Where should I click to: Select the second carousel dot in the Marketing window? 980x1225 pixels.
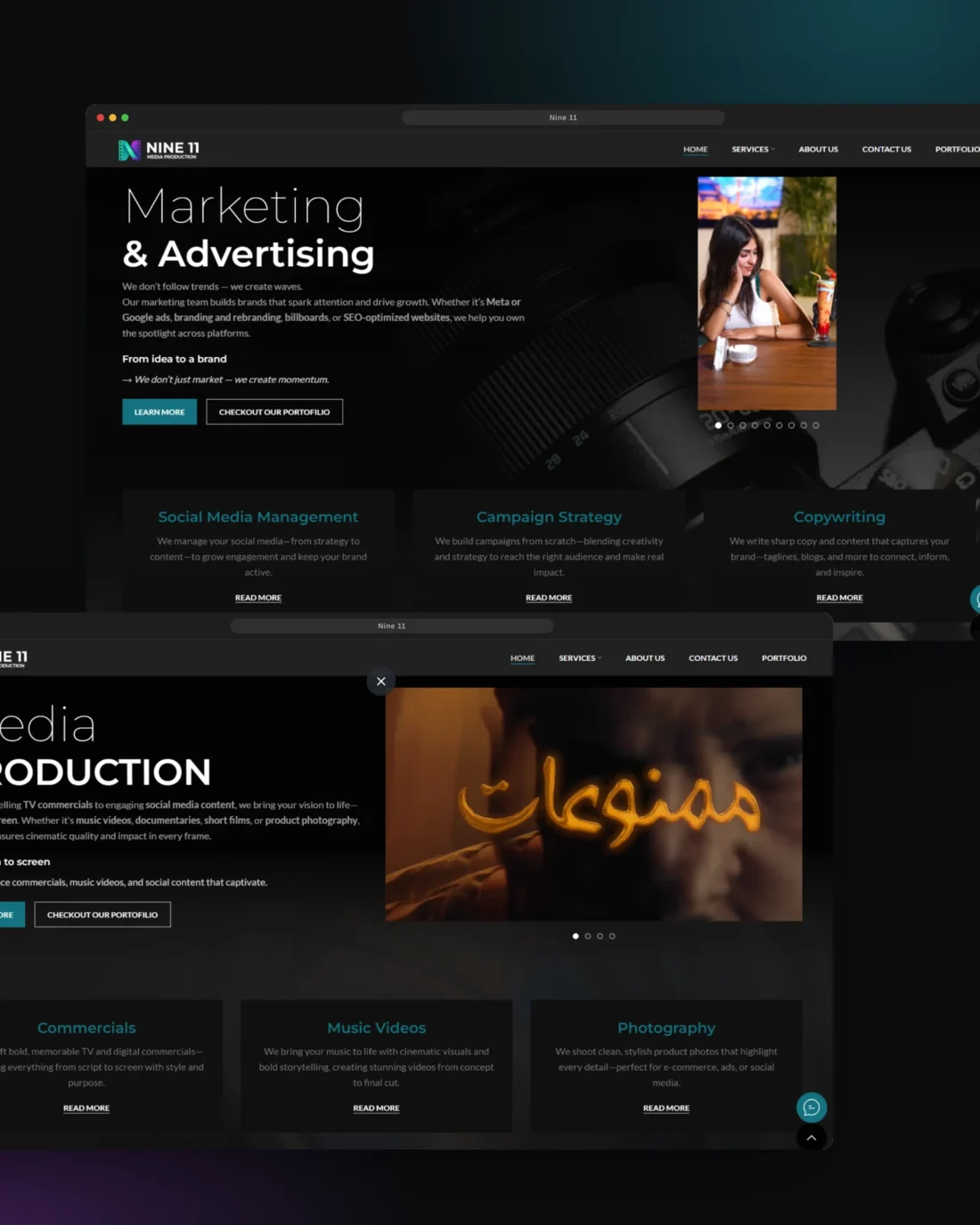click(x=731, y=426)
